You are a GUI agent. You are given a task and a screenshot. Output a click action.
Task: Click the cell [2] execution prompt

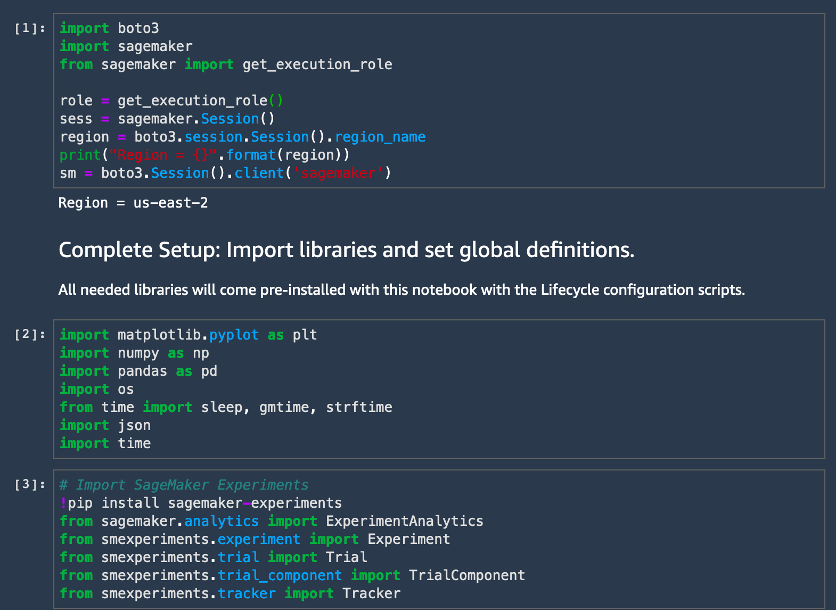(x=30, y=334)
